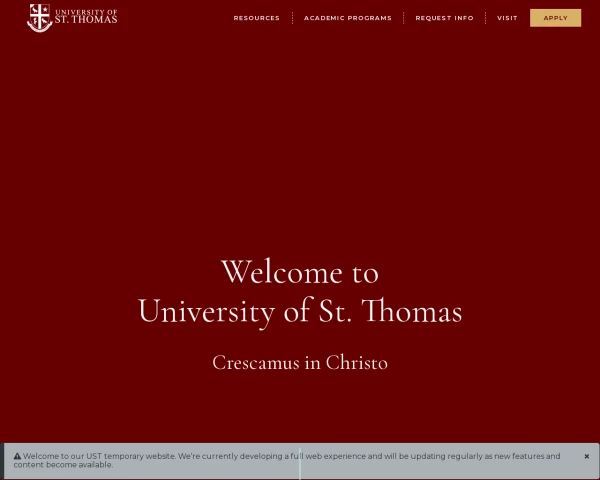This screenshot has width=600, height=480.
Task: Click the warning triangle icon in banner
Action: click(17, 456)
